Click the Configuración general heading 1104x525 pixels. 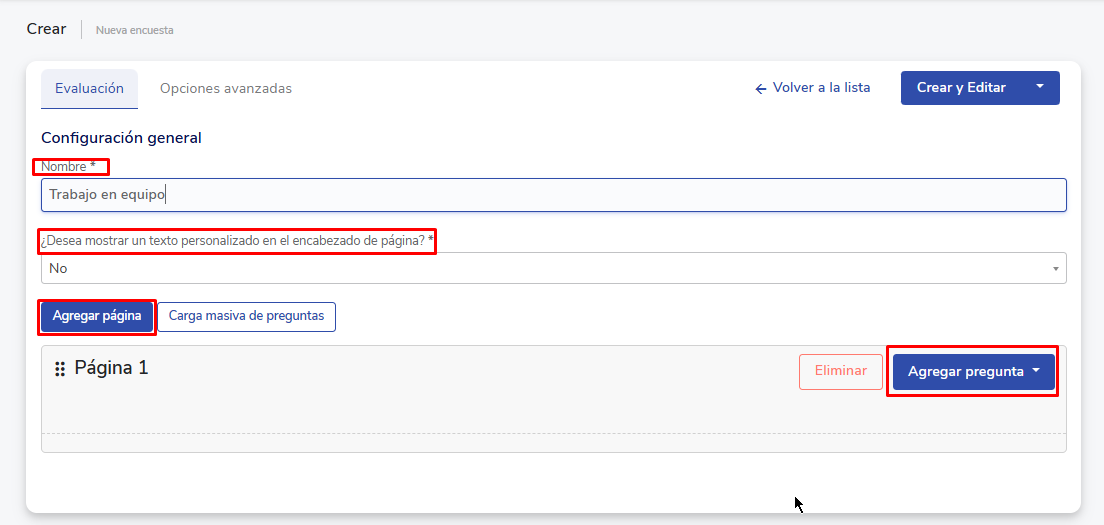(x=121, y=138)
